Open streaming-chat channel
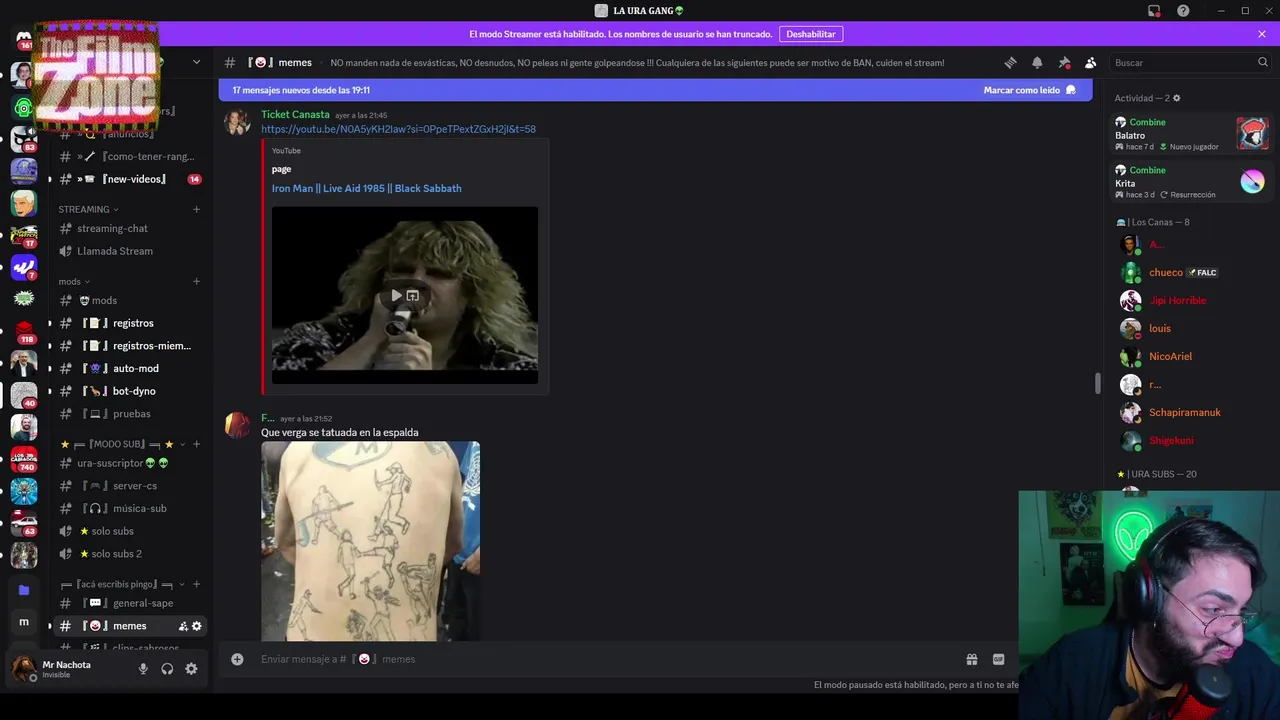The height and width of the screenshot is (720, 1280). coord(129,228)
